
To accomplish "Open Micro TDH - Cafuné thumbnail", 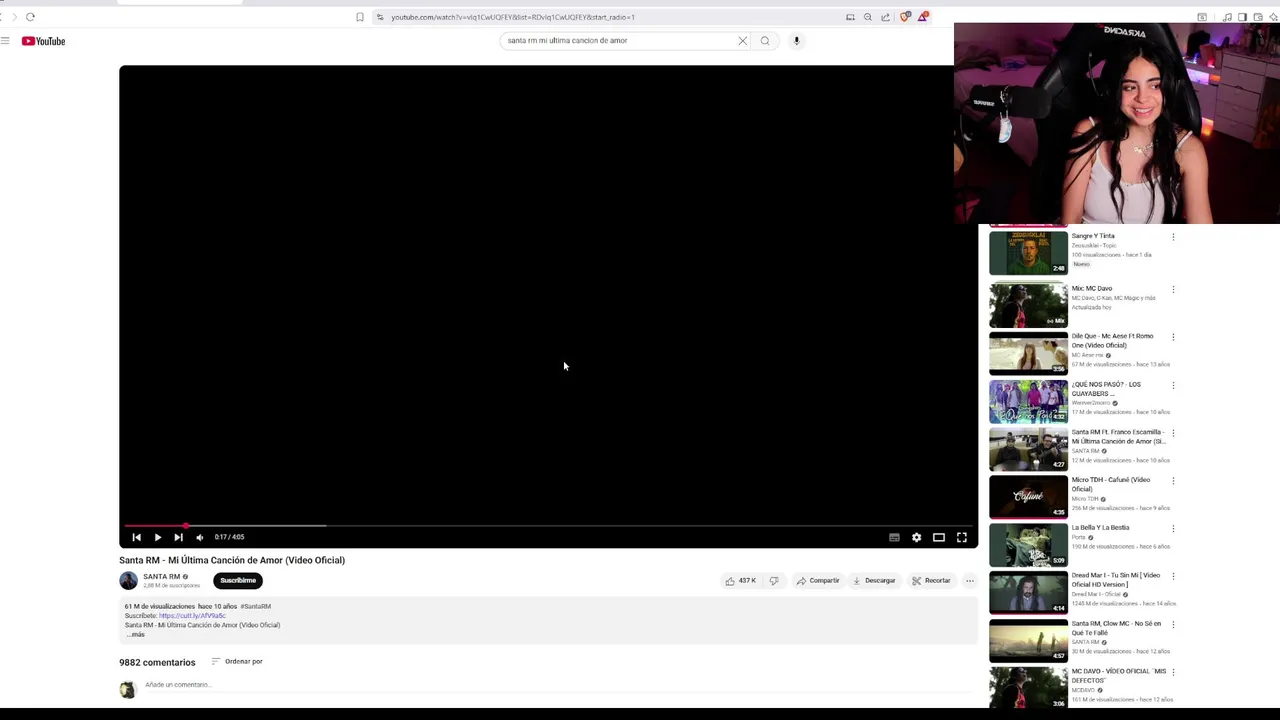I will (x=1028, y=497).
